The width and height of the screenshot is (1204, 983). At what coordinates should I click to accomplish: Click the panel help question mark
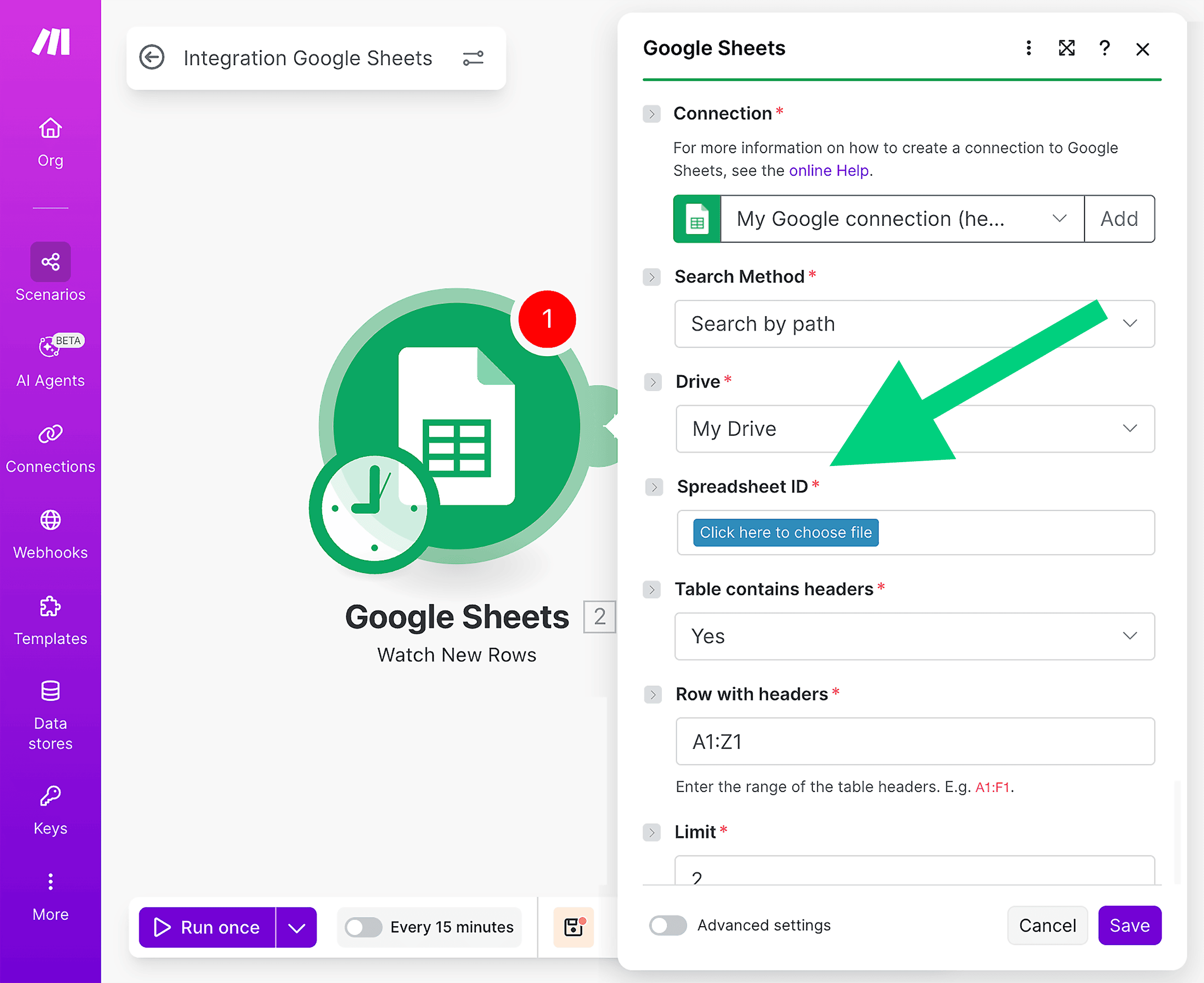(x=1104, y=48)
